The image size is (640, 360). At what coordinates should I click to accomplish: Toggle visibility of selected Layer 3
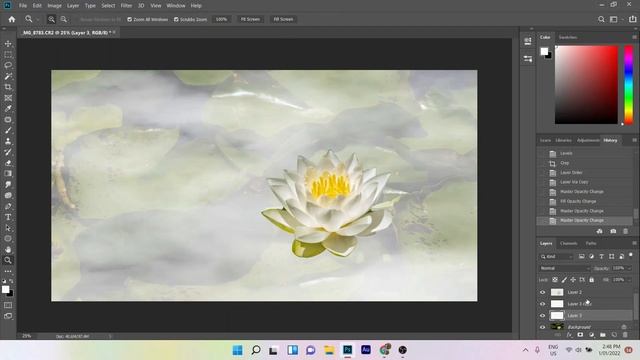coord(542,316)
